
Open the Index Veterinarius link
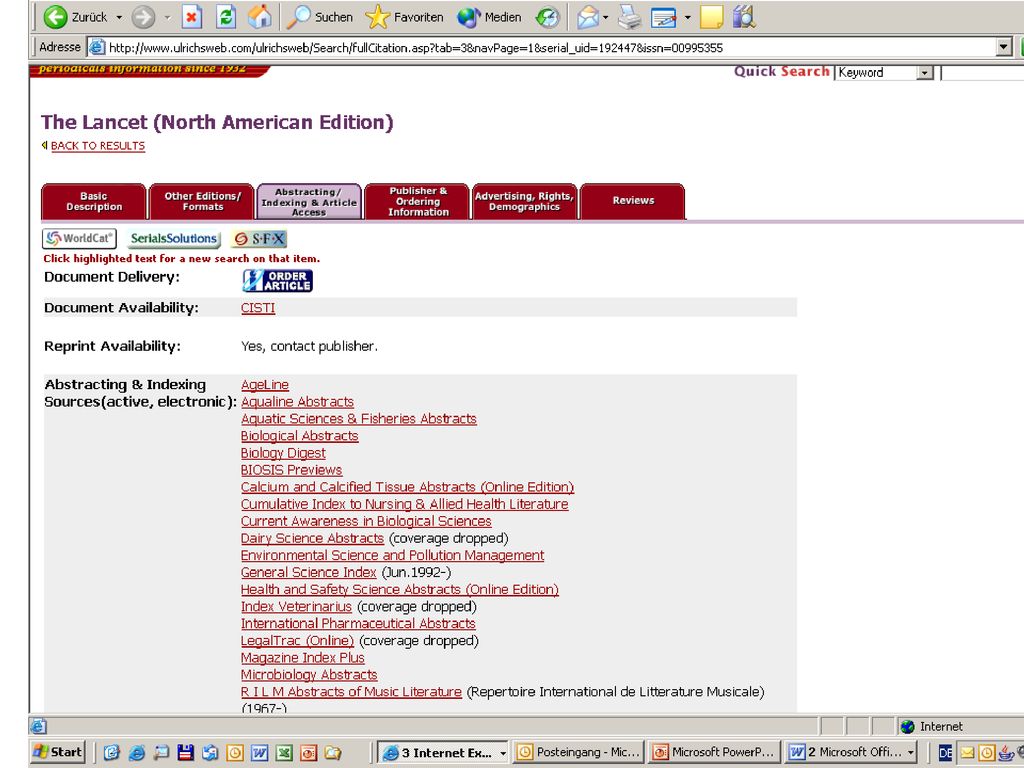[296, 606]
